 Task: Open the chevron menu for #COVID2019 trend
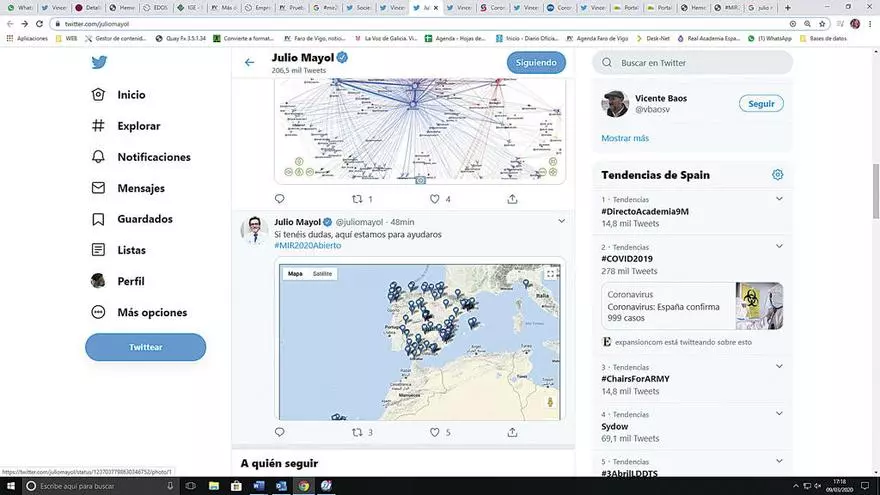coord(778,247)
